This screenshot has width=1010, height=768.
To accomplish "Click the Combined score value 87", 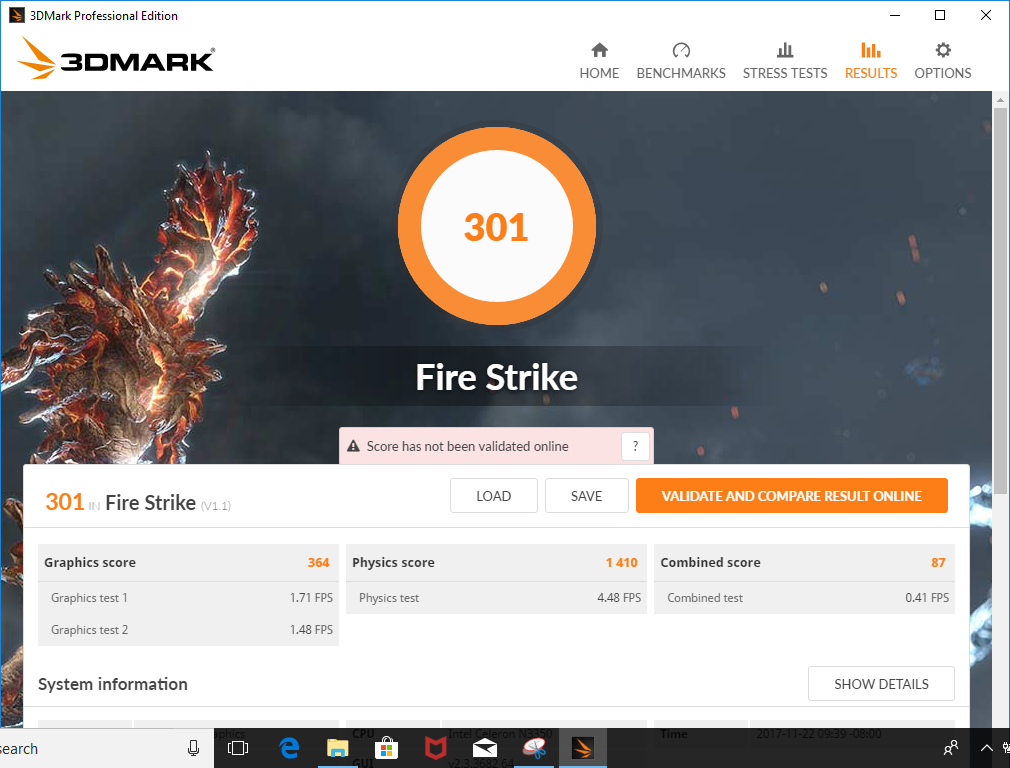I will (938, 562).
